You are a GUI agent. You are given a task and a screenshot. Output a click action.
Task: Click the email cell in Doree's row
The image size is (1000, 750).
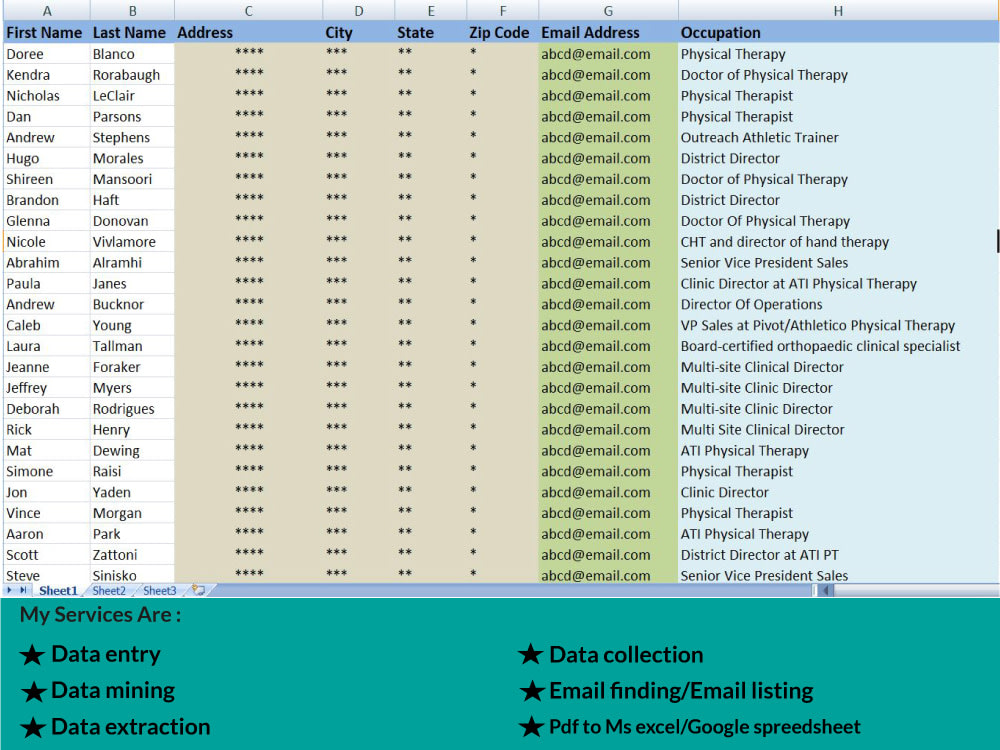tap(608, 54)
